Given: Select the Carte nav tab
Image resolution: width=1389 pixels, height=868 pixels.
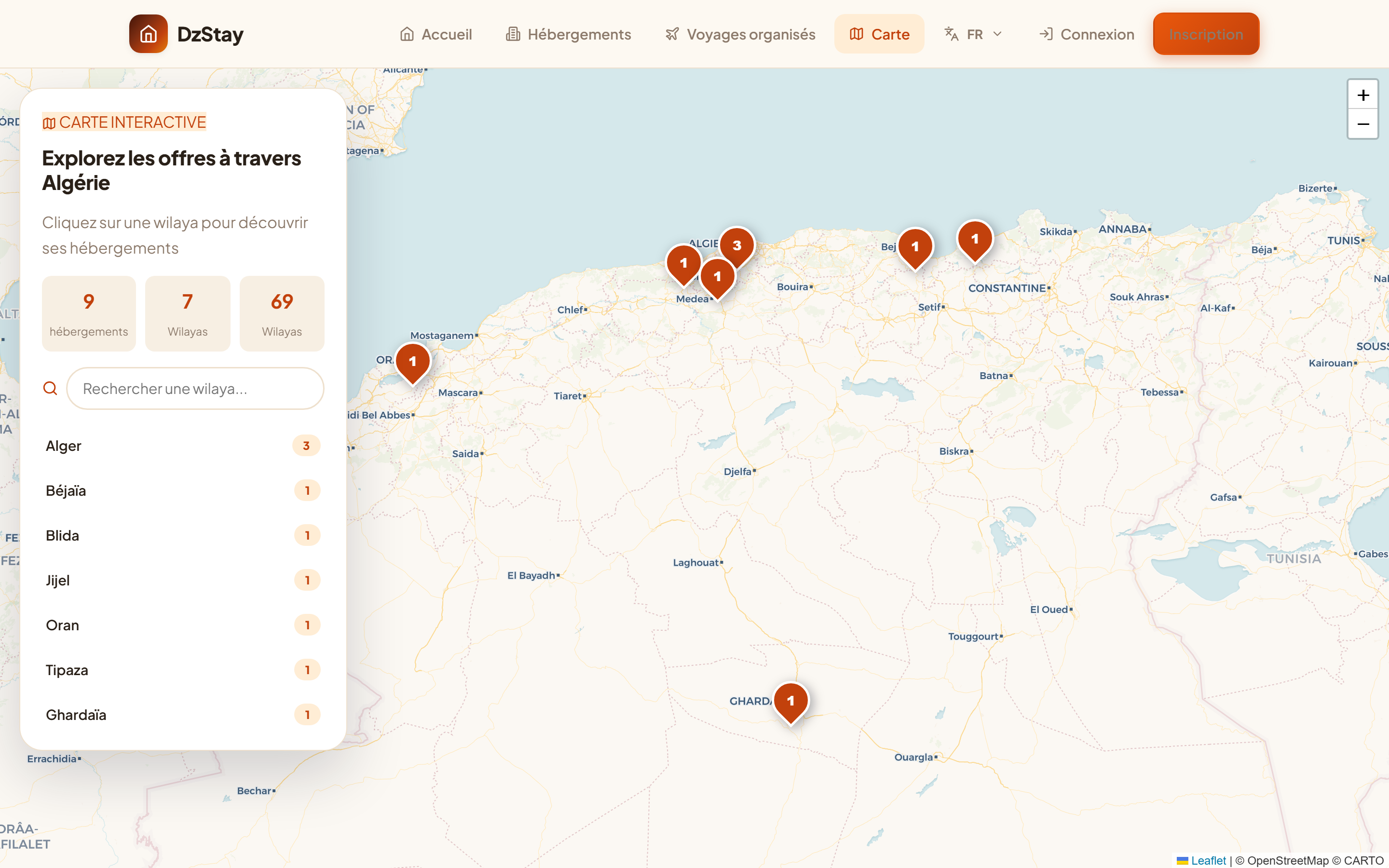Looking at the screenshot, I should point(879,34).
